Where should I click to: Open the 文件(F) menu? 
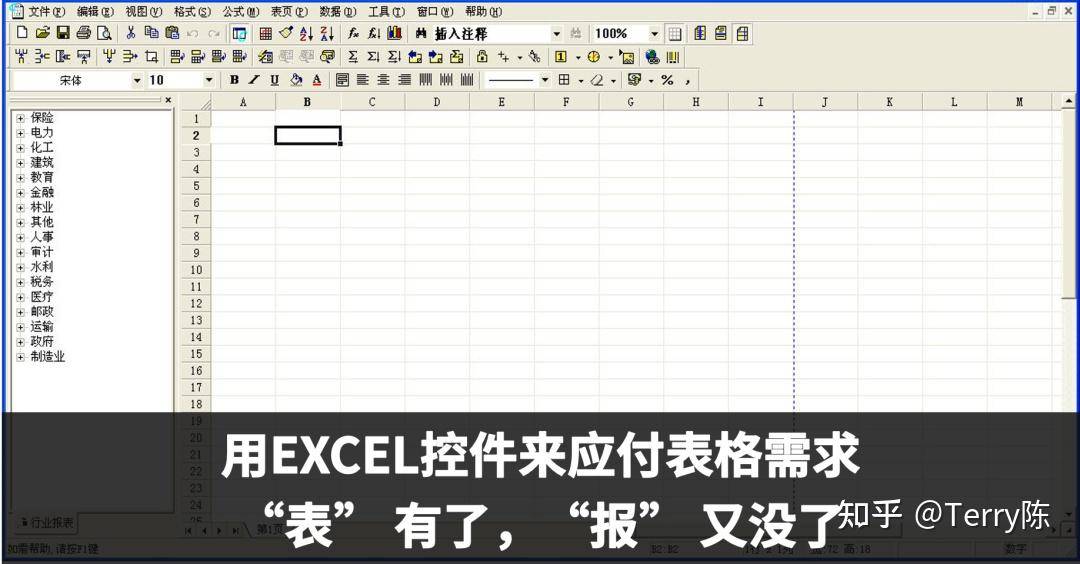[x=46, y=12]
